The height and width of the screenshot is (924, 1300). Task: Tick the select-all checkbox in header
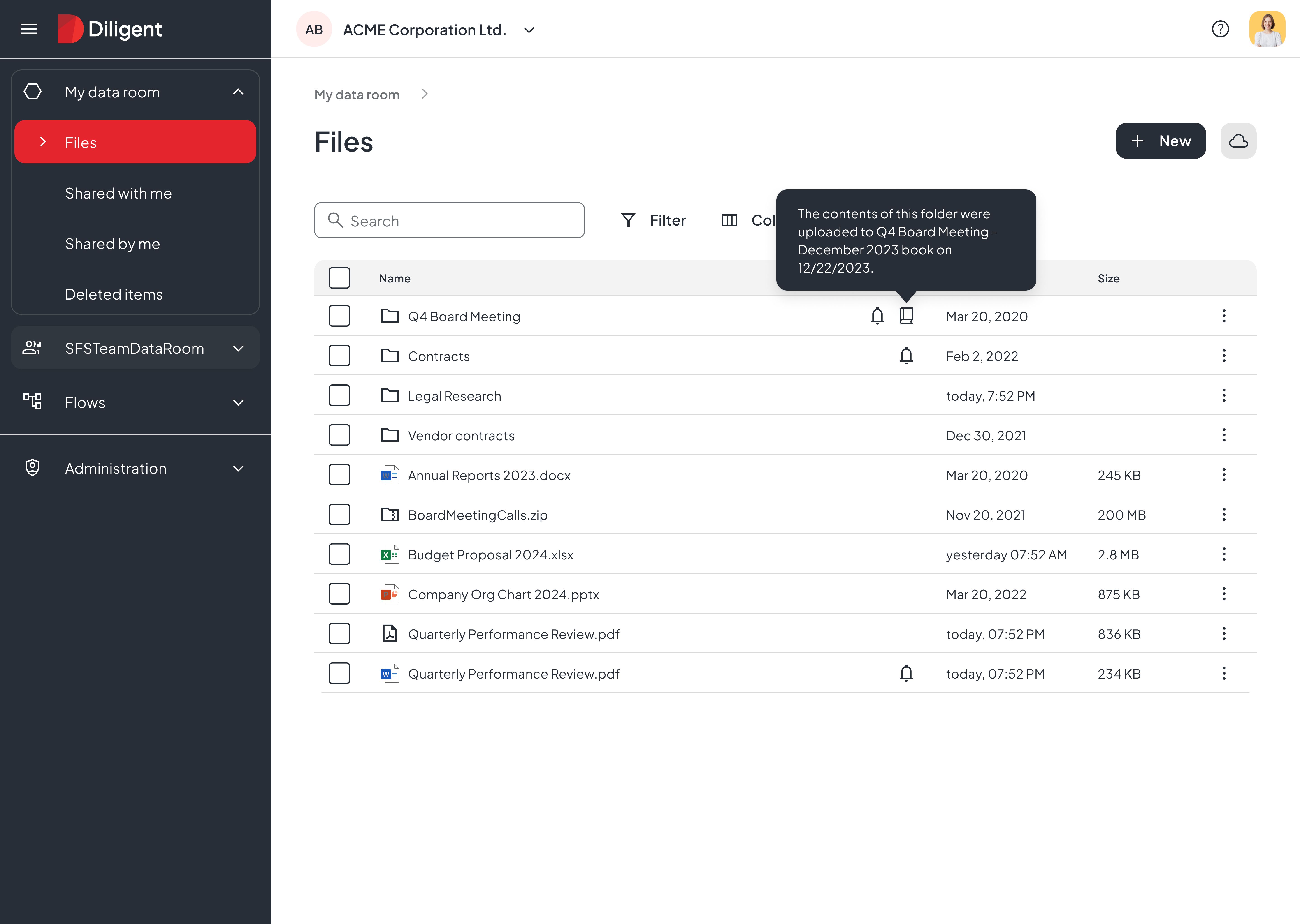click(x=339, y=278)
